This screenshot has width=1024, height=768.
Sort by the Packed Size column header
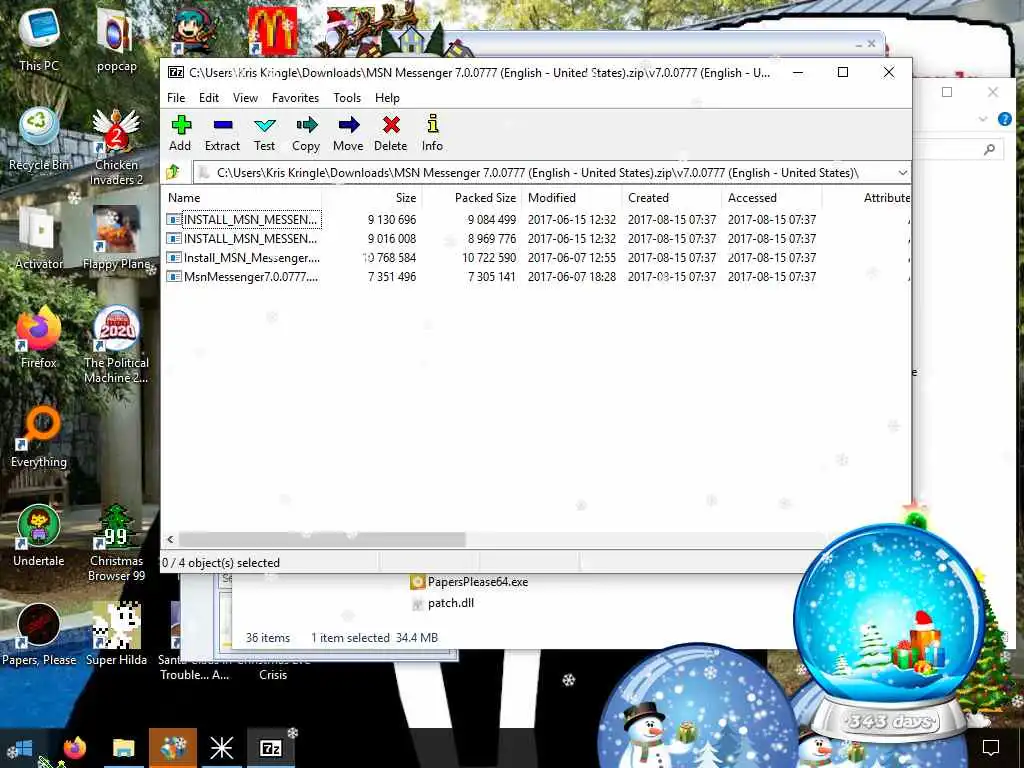pos(472,198)
